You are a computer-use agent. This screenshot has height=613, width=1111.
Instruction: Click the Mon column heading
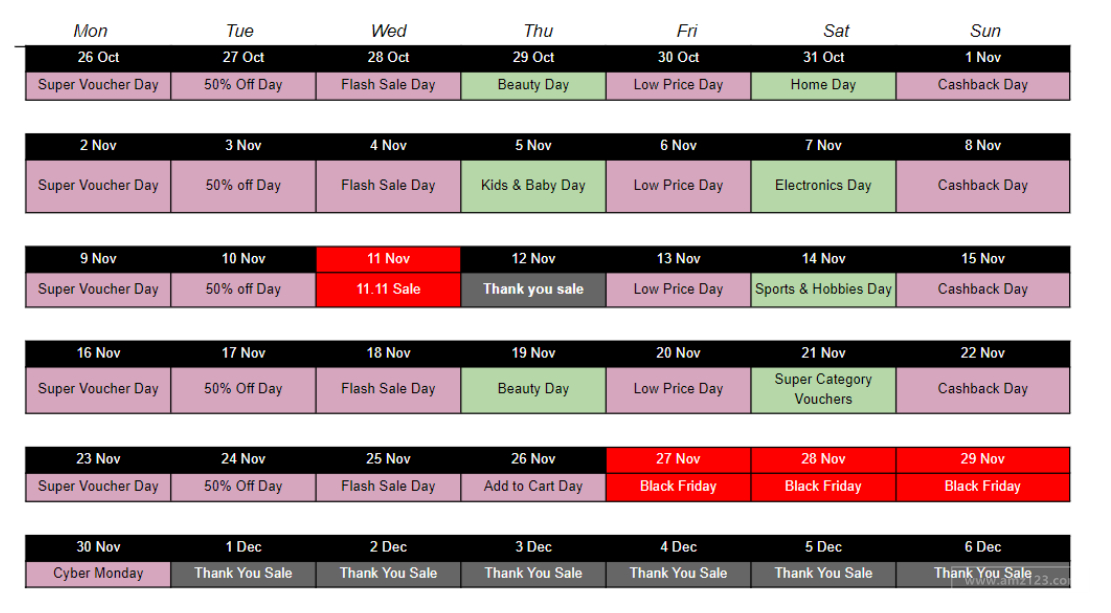tap(91, 31)
